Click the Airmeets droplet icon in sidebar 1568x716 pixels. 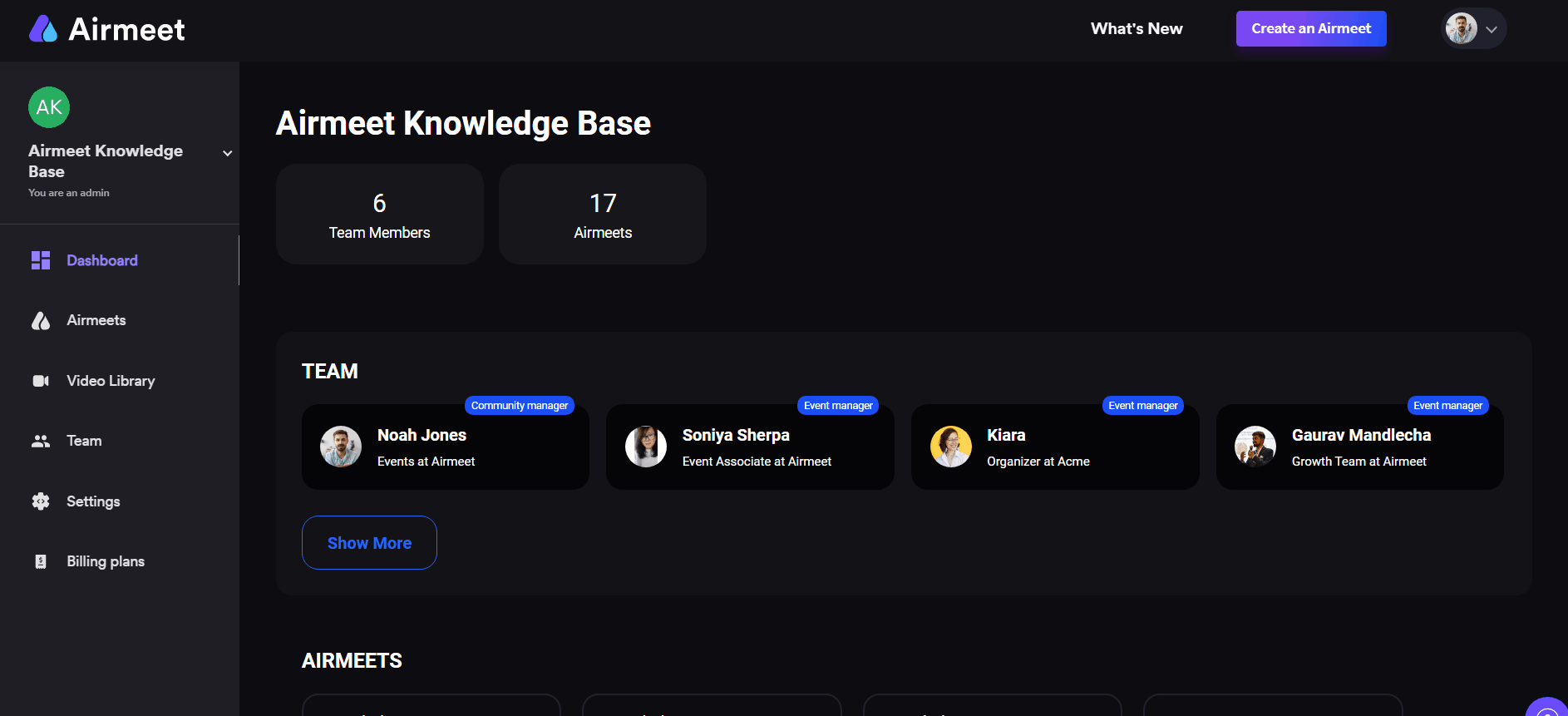tap(41, 320)
